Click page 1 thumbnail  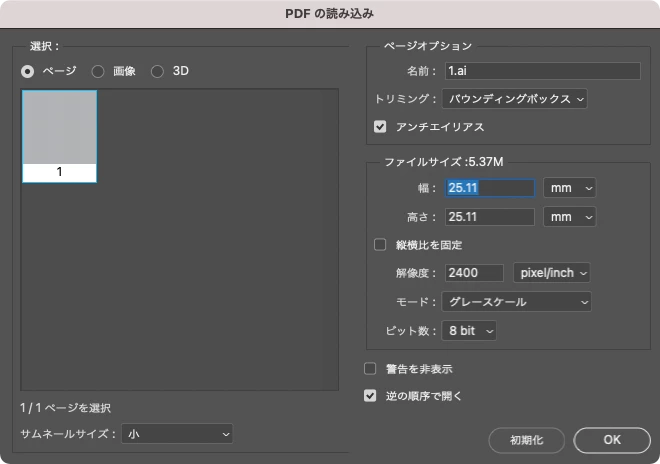pyautogui.click(x=59, y=136)
